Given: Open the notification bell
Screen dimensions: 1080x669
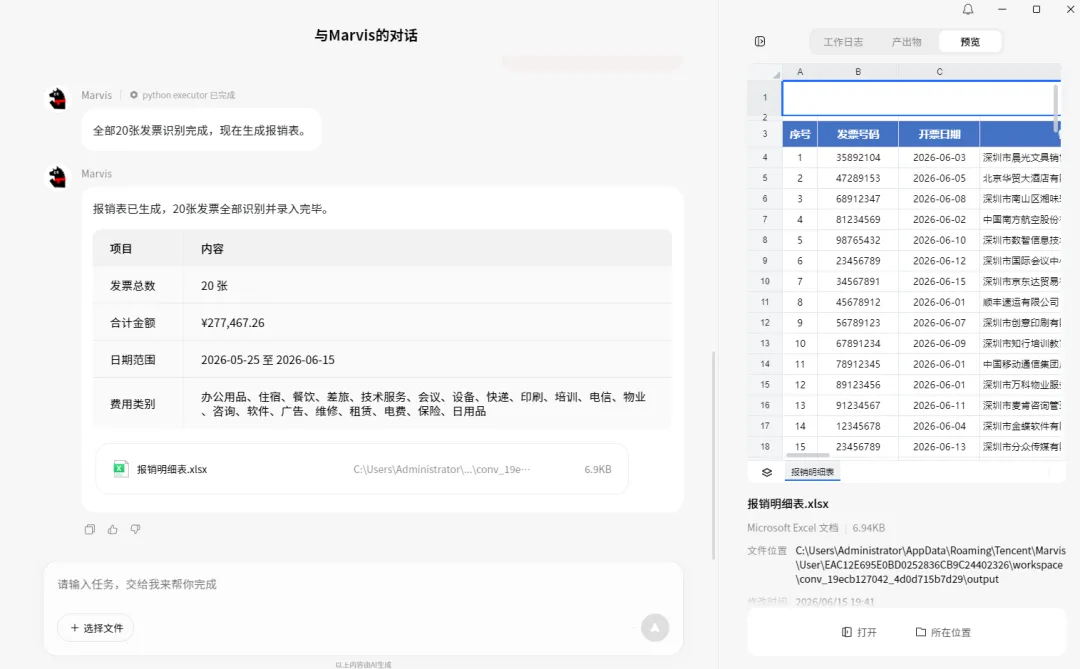Looking at the screenshot, I should pos(968,9).
